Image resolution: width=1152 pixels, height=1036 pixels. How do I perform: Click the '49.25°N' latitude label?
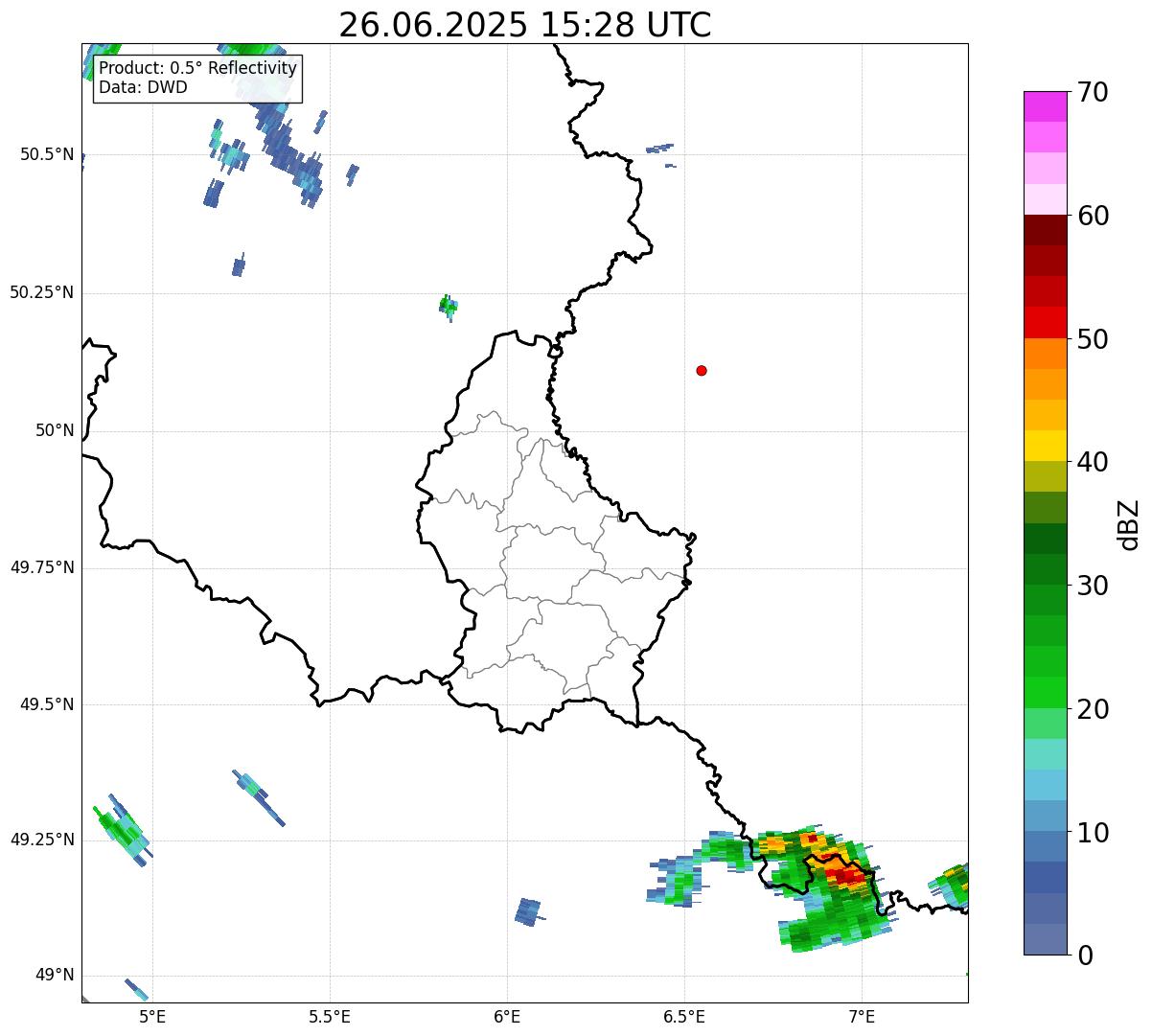coord(41,840)
